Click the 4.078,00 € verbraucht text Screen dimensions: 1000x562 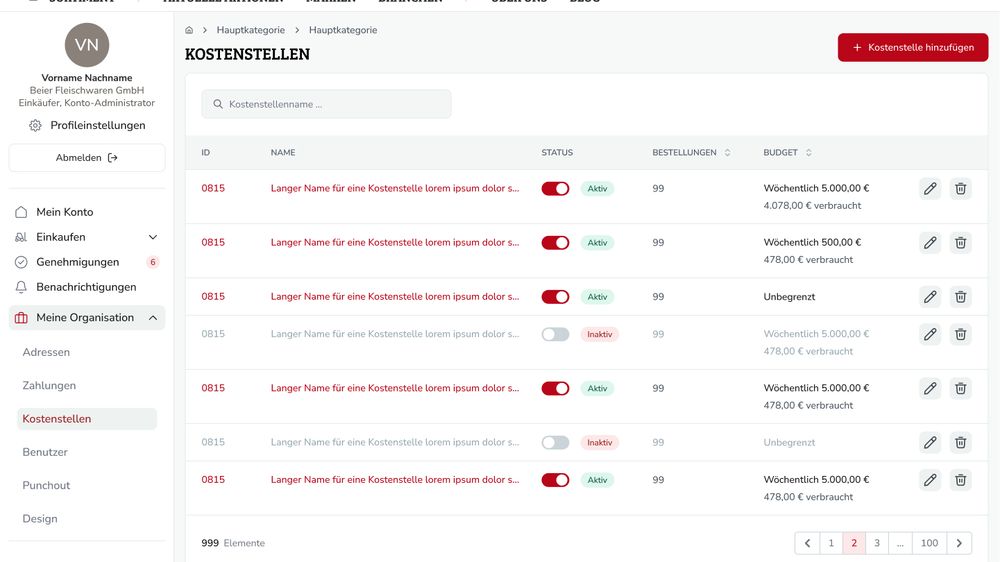[812, 205]
